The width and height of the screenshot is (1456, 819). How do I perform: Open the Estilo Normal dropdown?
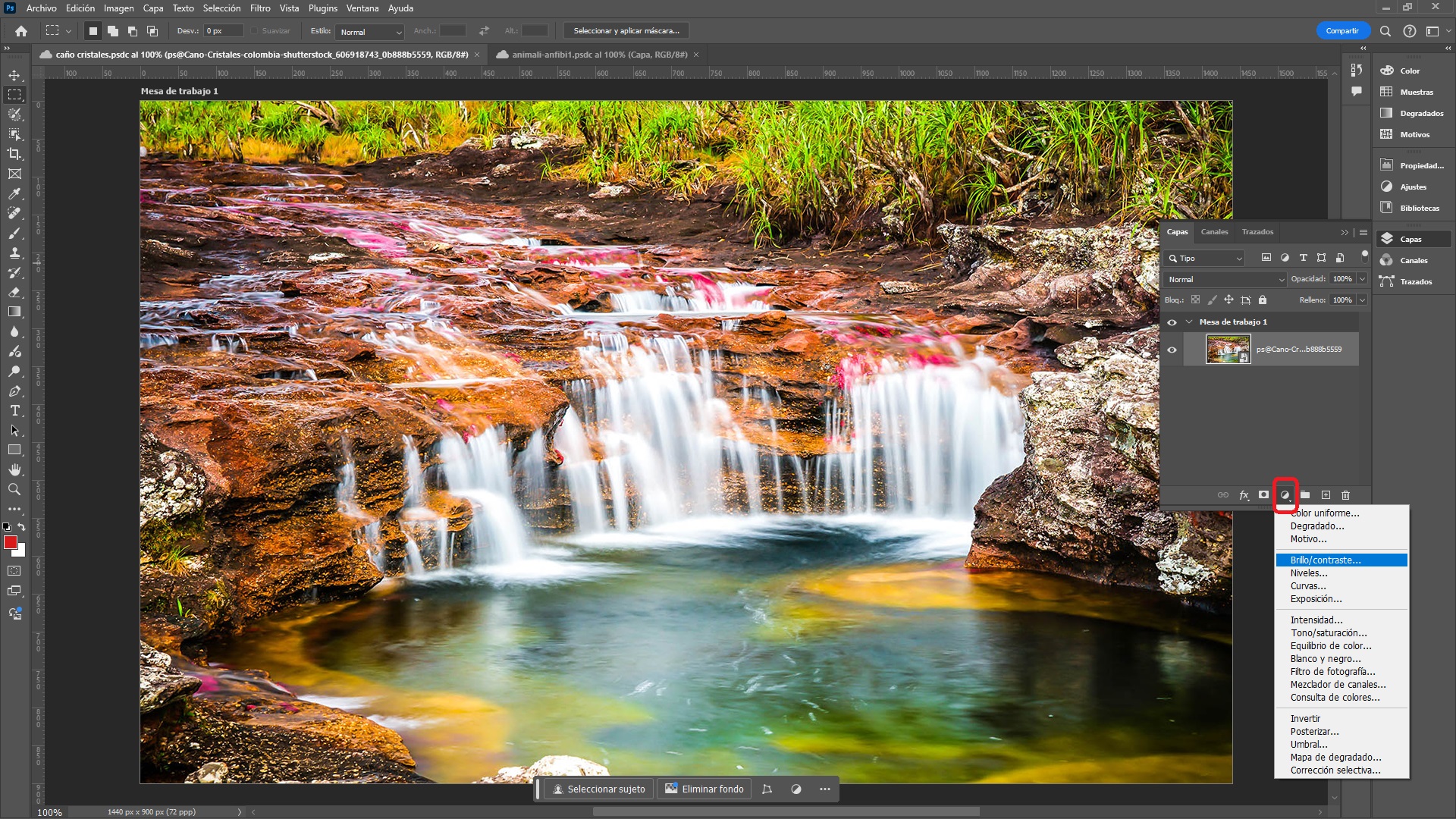(x=370, y=31)
